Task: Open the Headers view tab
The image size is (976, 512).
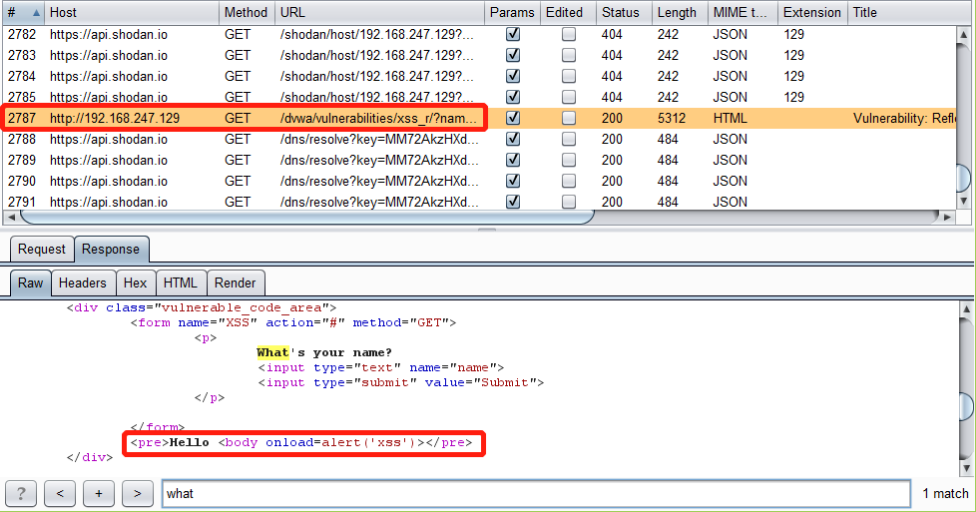Action: coord(83,283)
